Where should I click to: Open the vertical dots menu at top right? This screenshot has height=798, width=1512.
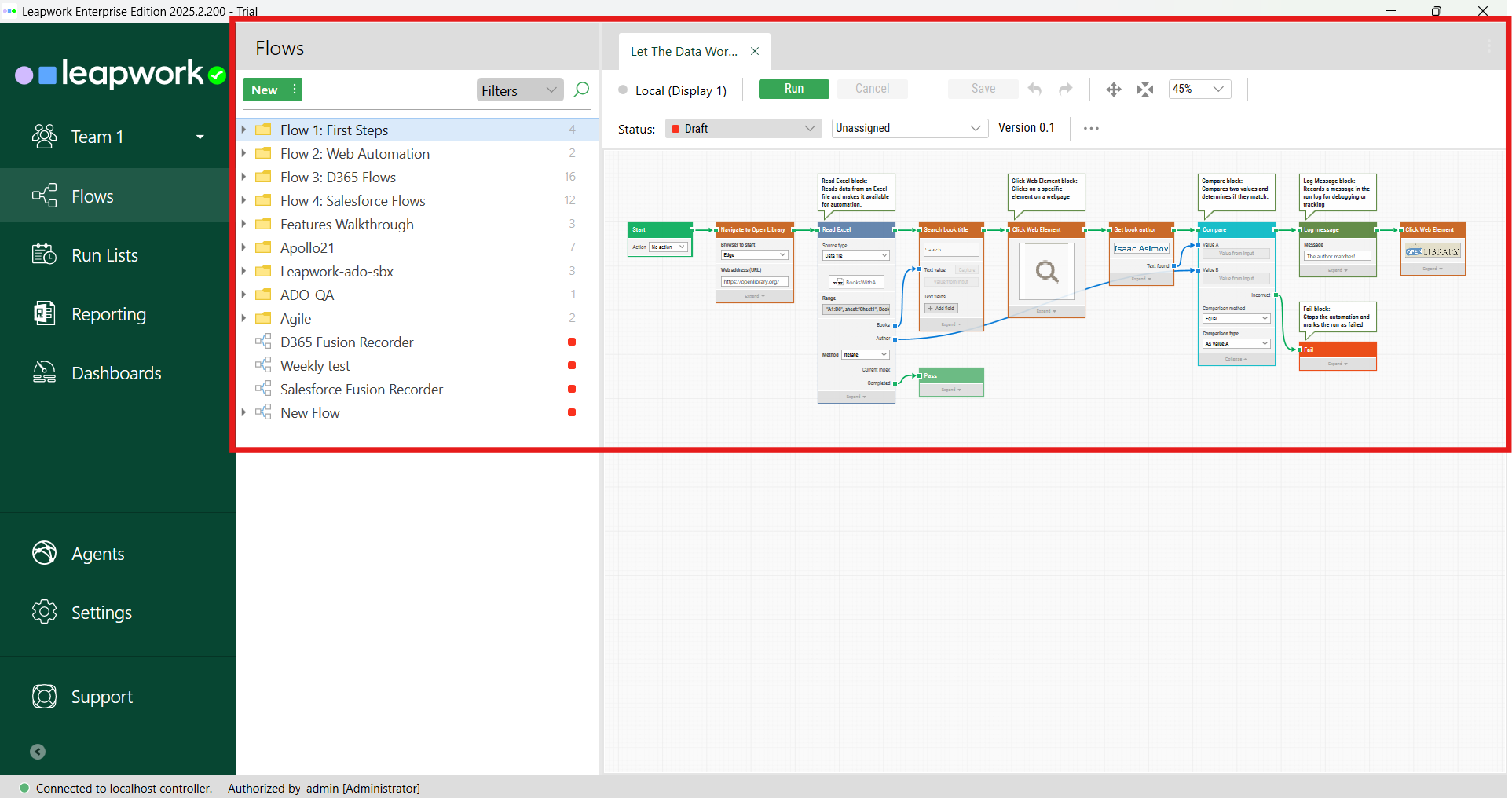(x=1489, y=46)
